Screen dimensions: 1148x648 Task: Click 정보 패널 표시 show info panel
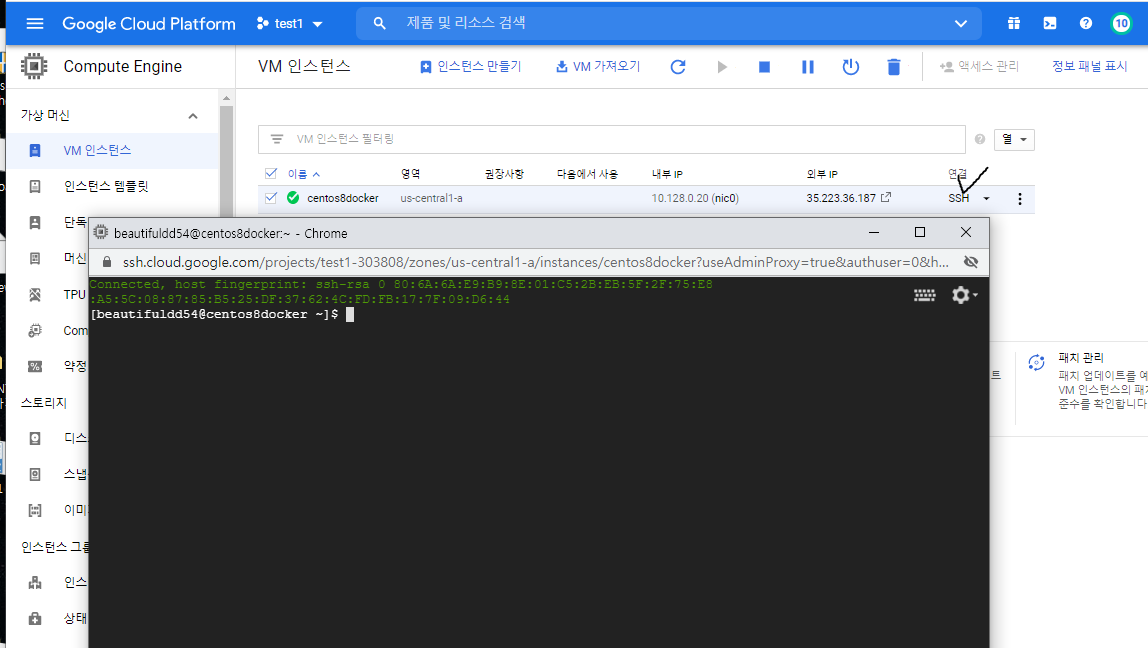[1089, 66]
